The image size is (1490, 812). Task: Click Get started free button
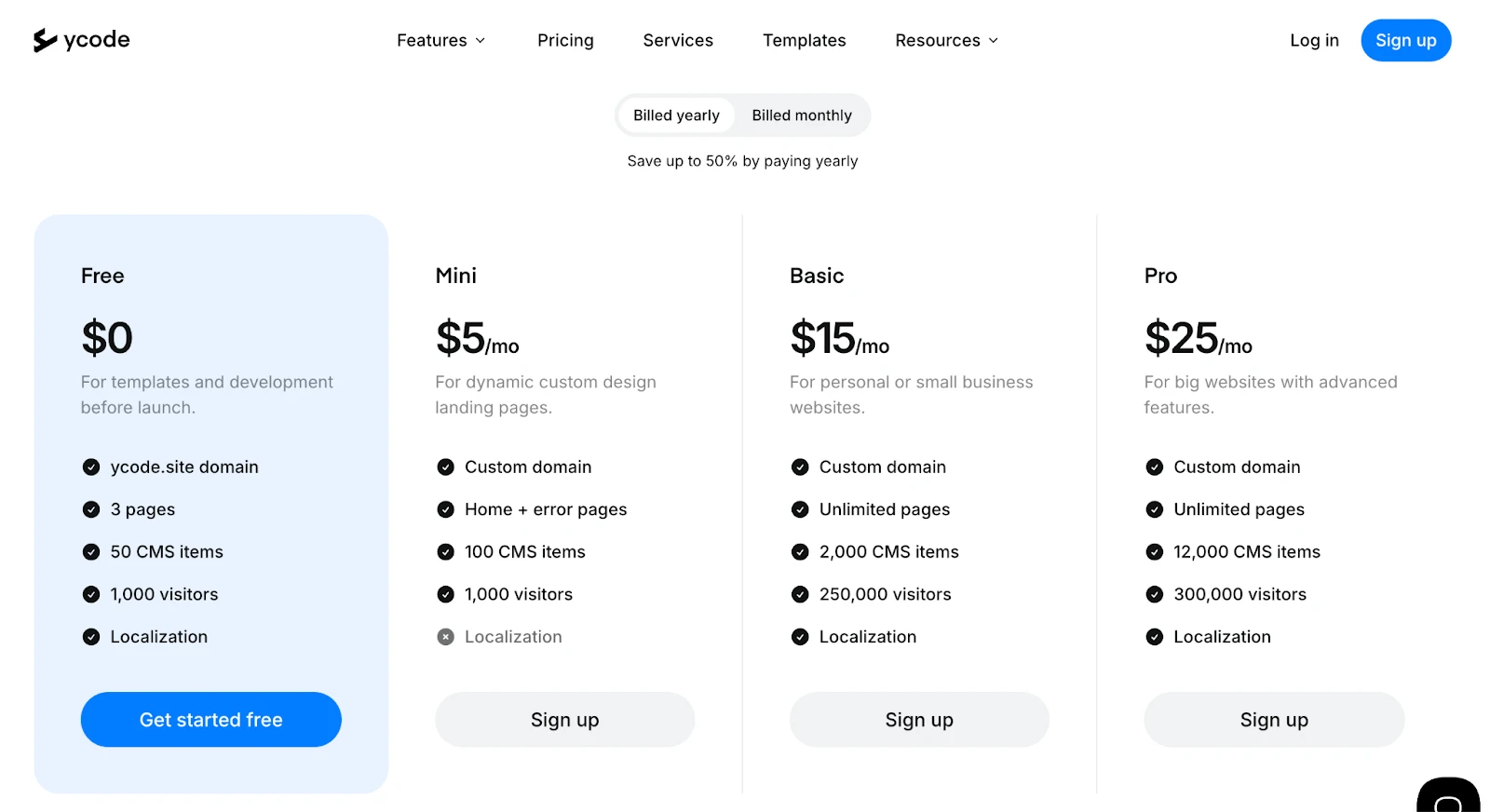[211, 720]
